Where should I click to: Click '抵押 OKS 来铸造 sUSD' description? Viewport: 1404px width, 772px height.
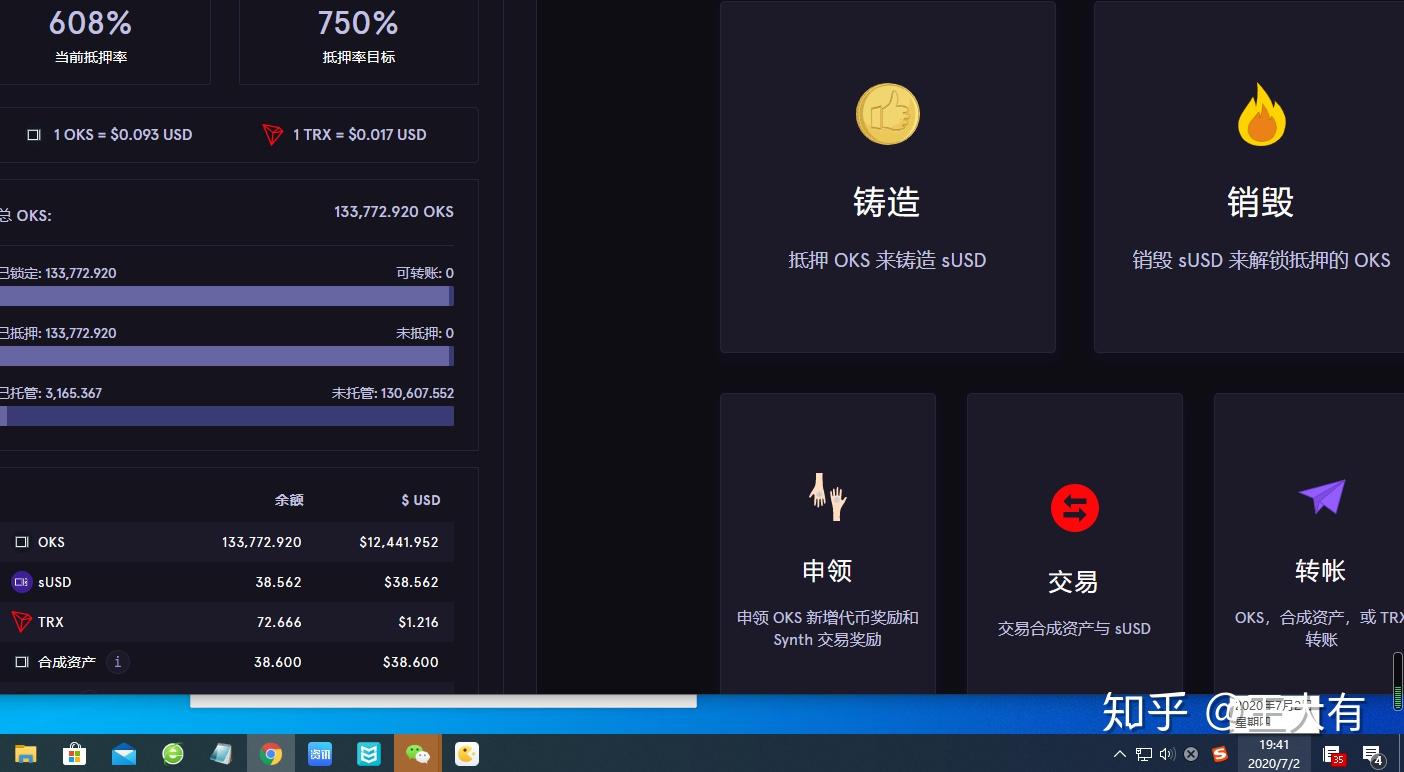[887, 260]
